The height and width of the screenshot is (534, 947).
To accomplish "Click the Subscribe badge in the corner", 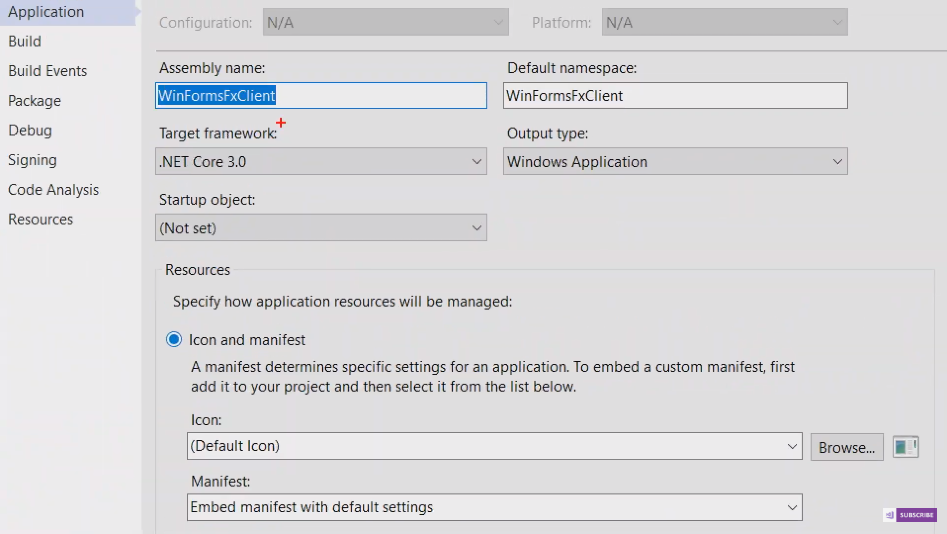I will [910, 515].
